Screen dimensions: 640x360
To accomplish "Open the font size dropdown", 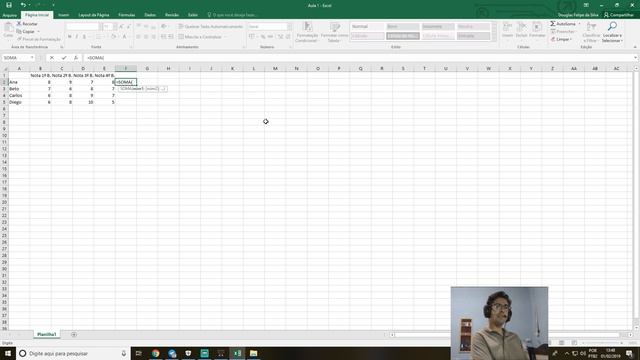I will (115, 27).
